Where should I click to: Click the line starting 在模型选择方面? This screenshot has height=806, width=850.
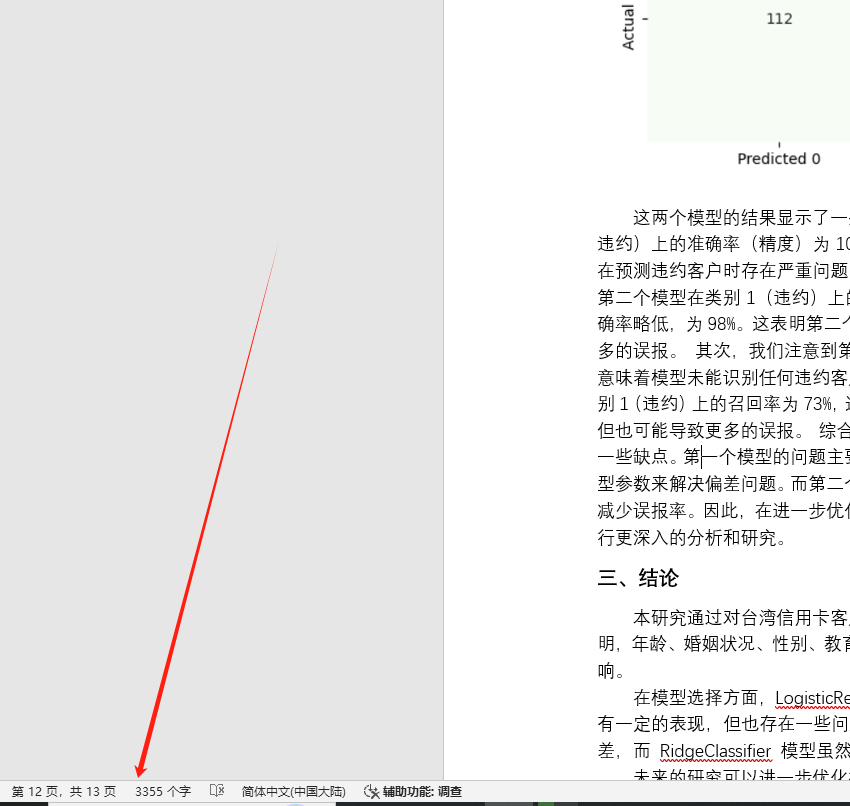[x=741, y=698]
